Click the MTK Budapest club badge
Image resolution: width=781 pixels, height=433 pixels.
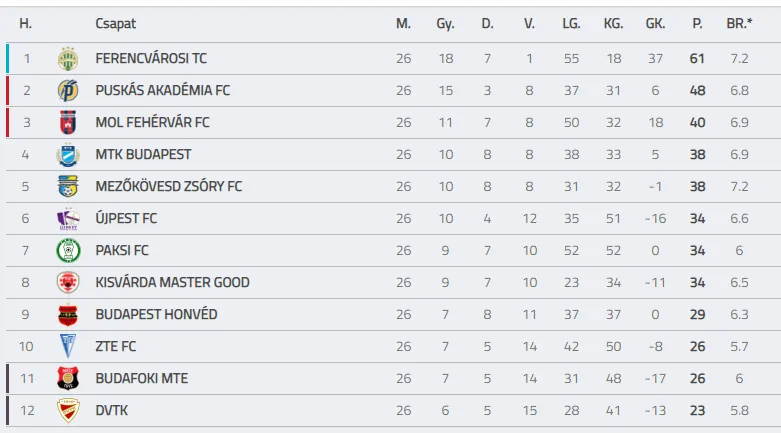coord(68,155)
